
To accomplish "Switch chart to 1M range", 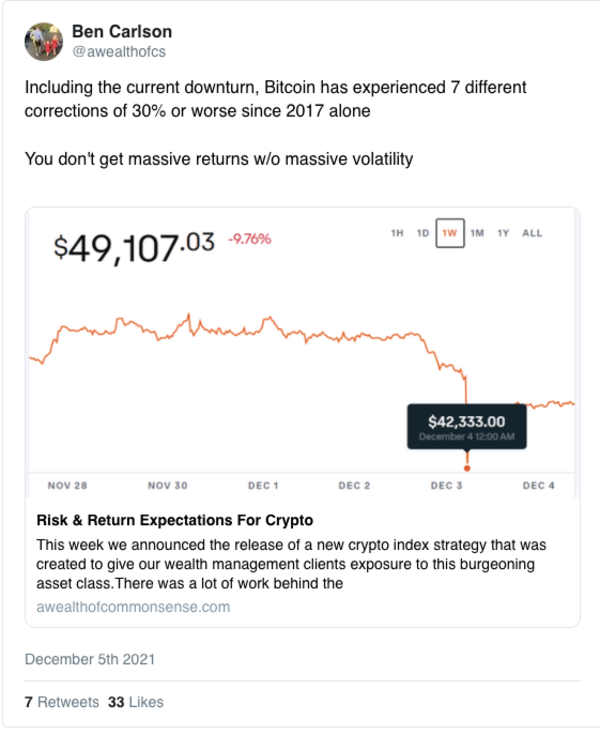I will 477,233.
